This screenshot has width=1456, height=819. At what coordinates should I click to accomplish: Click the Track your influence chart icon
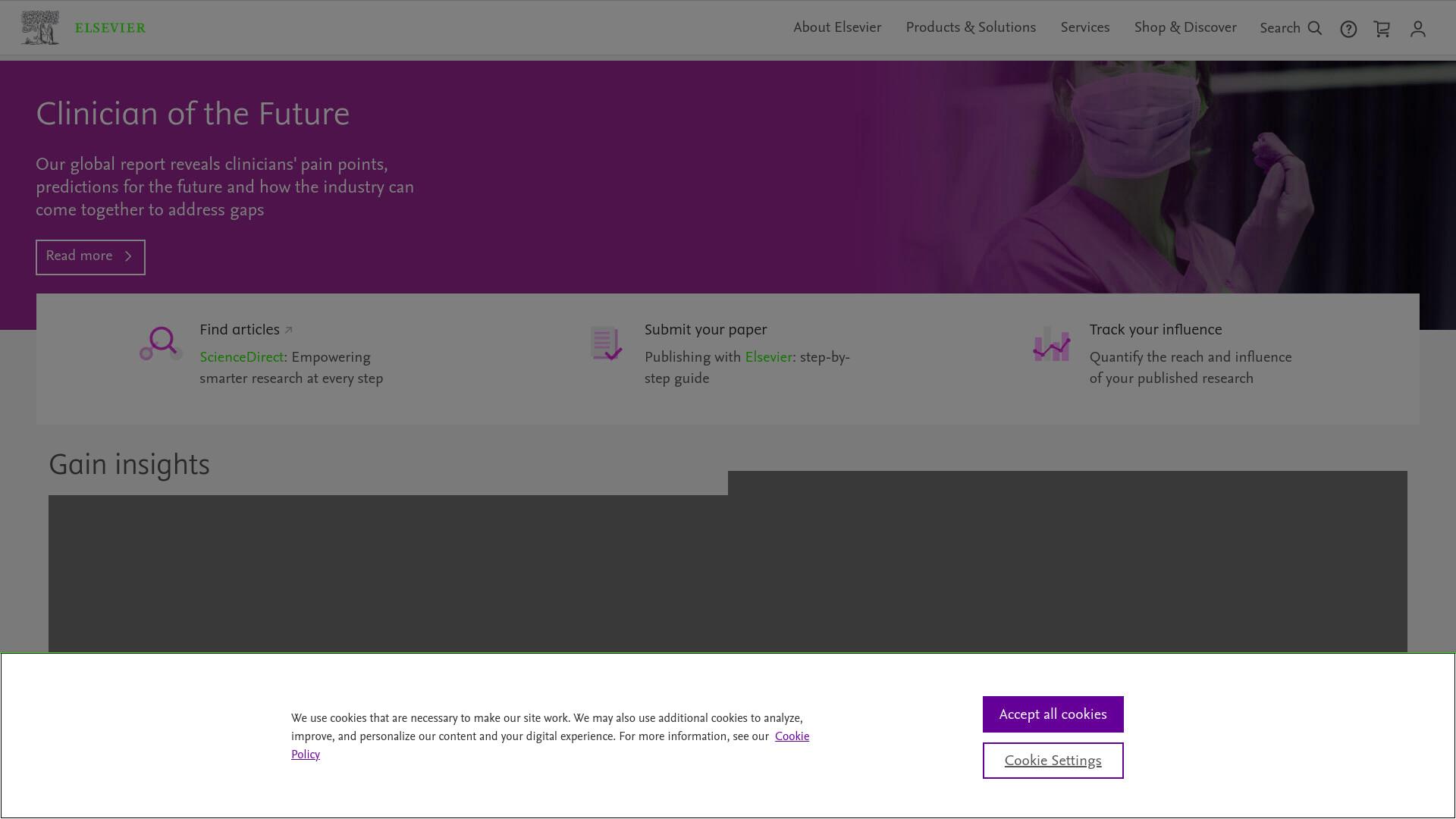1051,344
